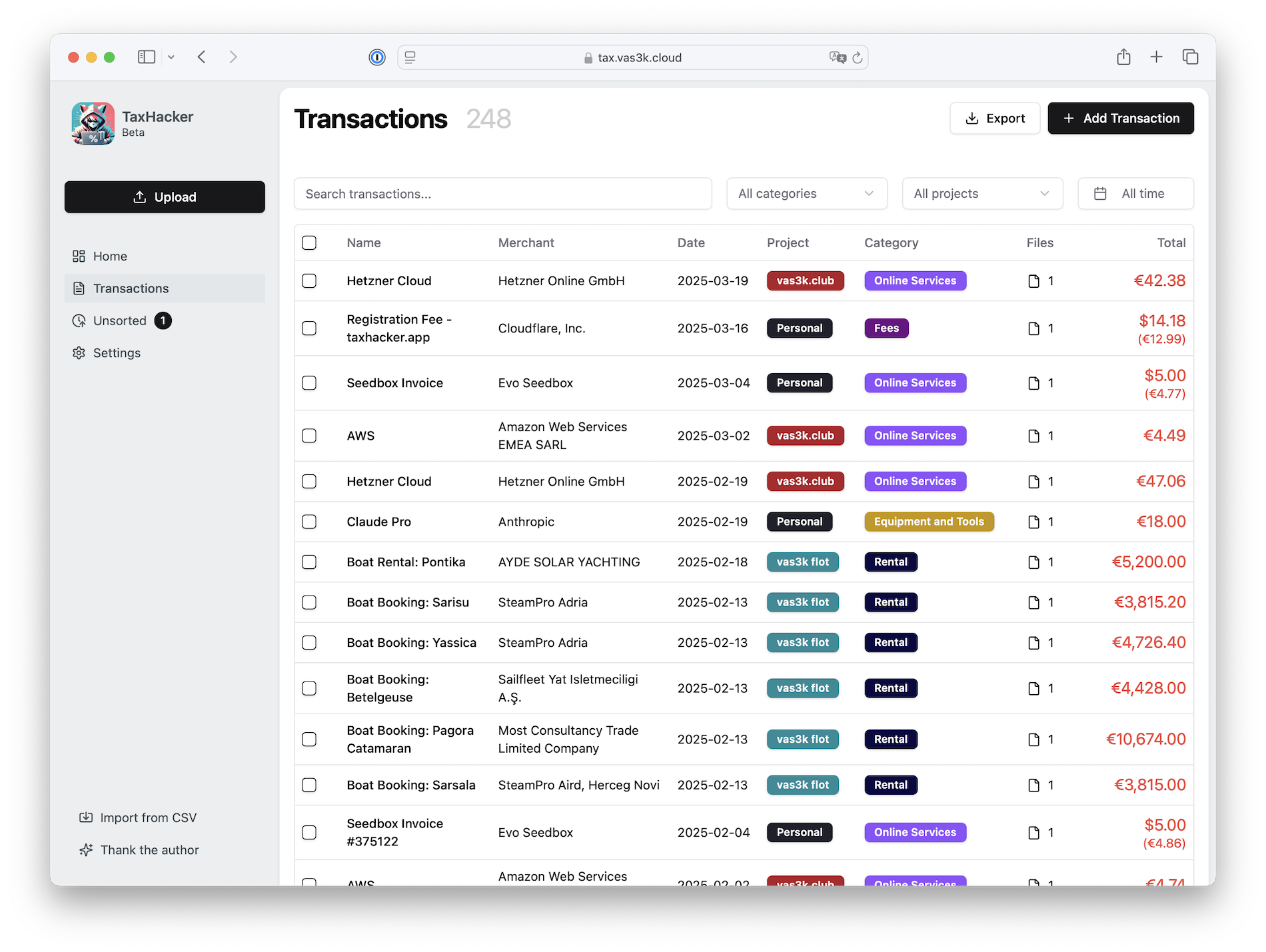Screen dimensions: 1266x952
Task: Open file icon for Pagora Catamaran row
Action: [x=1034, y=739]
